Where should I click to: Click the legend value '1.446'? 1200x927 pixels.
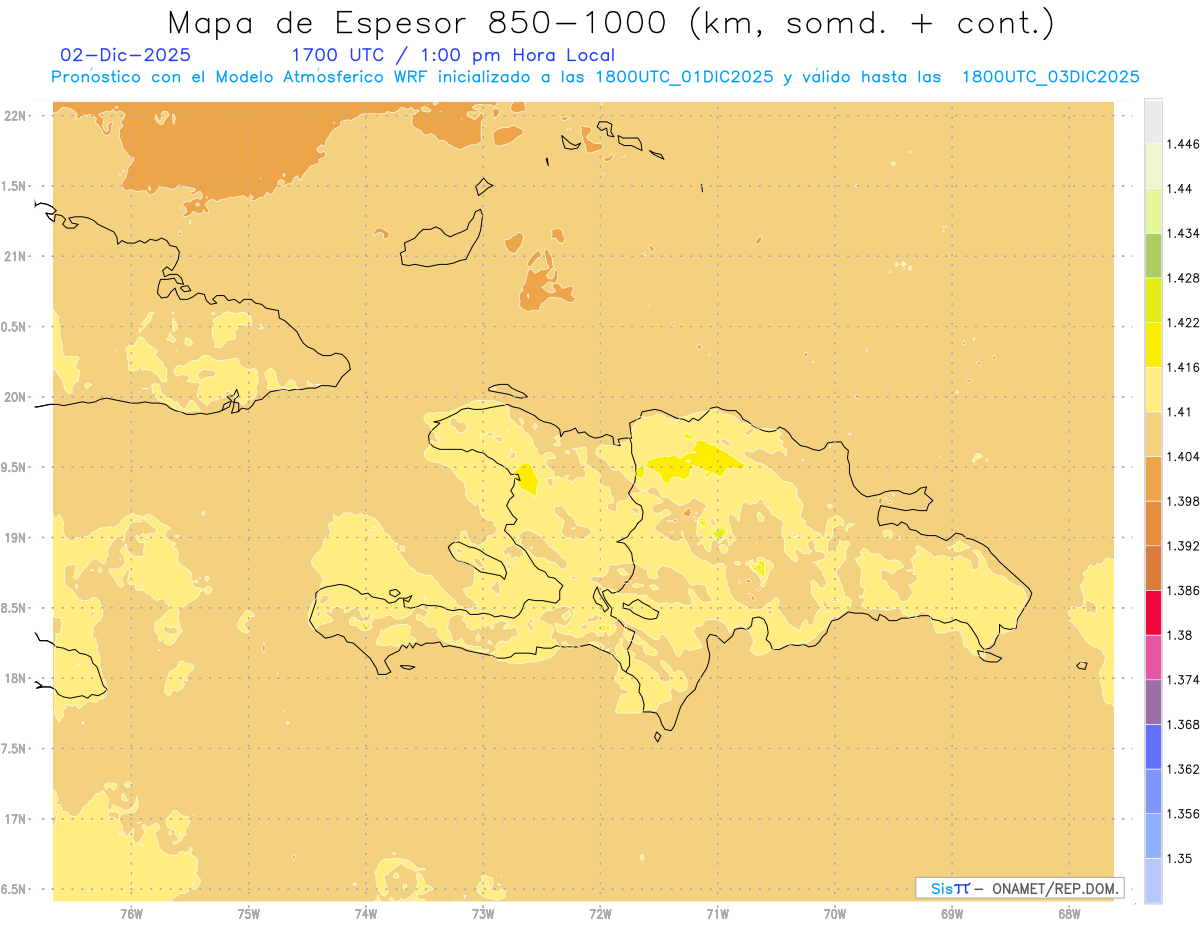tap(1182, 144)
